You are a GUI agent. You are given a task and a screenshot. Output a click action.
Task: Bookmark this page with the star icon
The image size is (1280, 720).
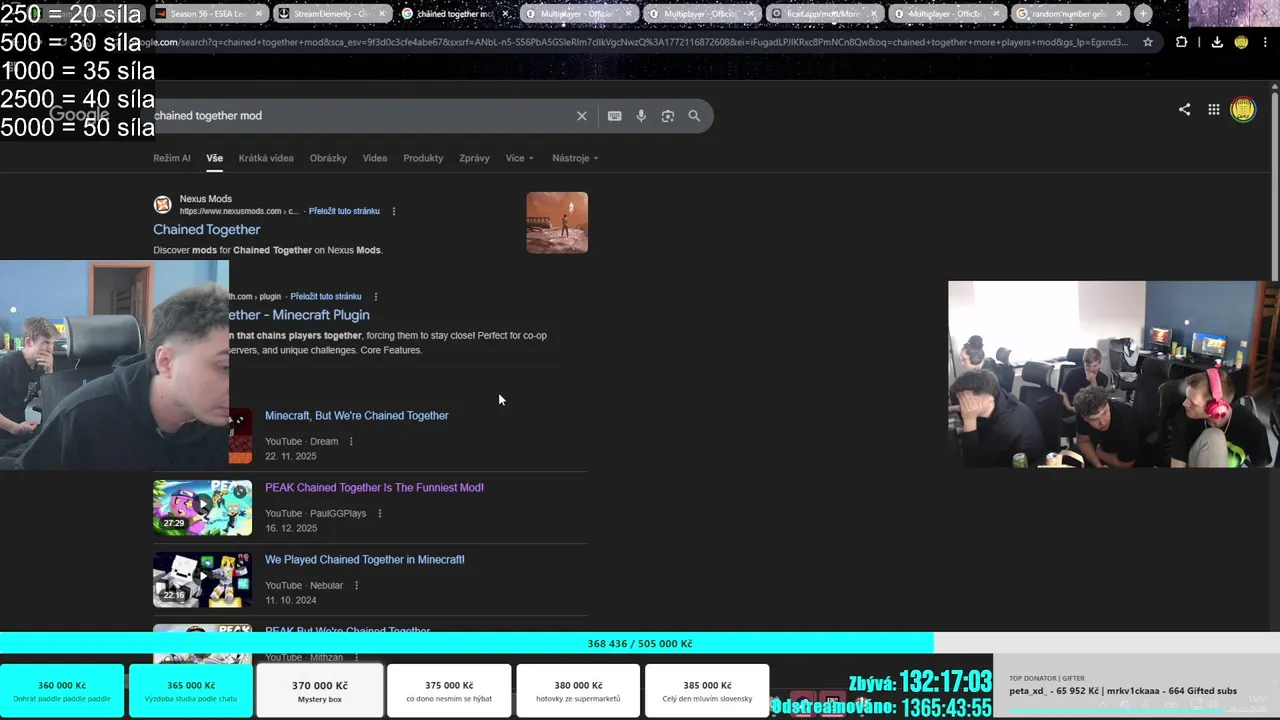[x=1148, y=42]
